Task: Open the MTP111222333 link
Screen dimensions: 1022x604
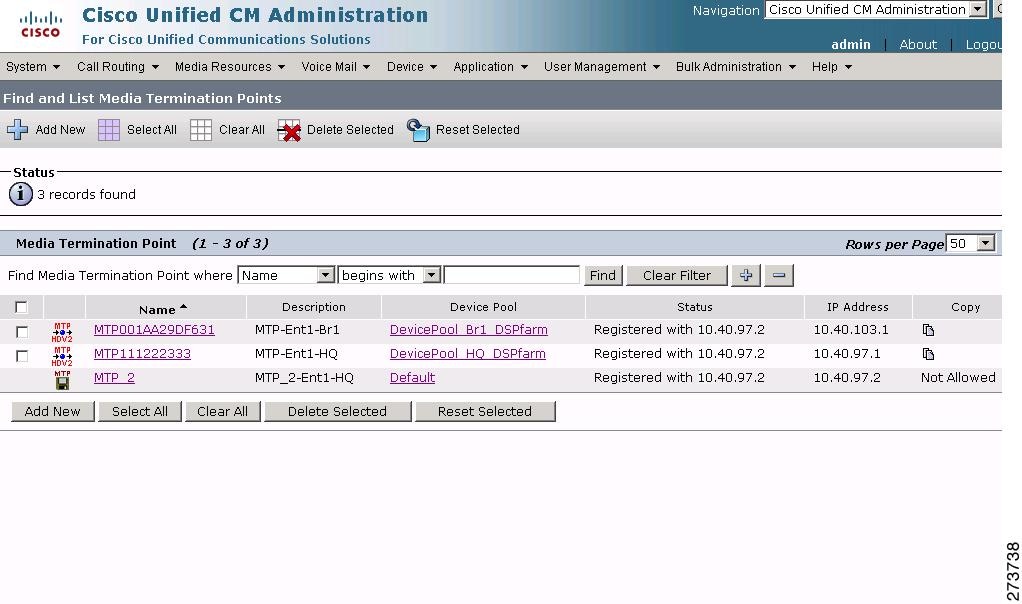Action: (142, 354)
